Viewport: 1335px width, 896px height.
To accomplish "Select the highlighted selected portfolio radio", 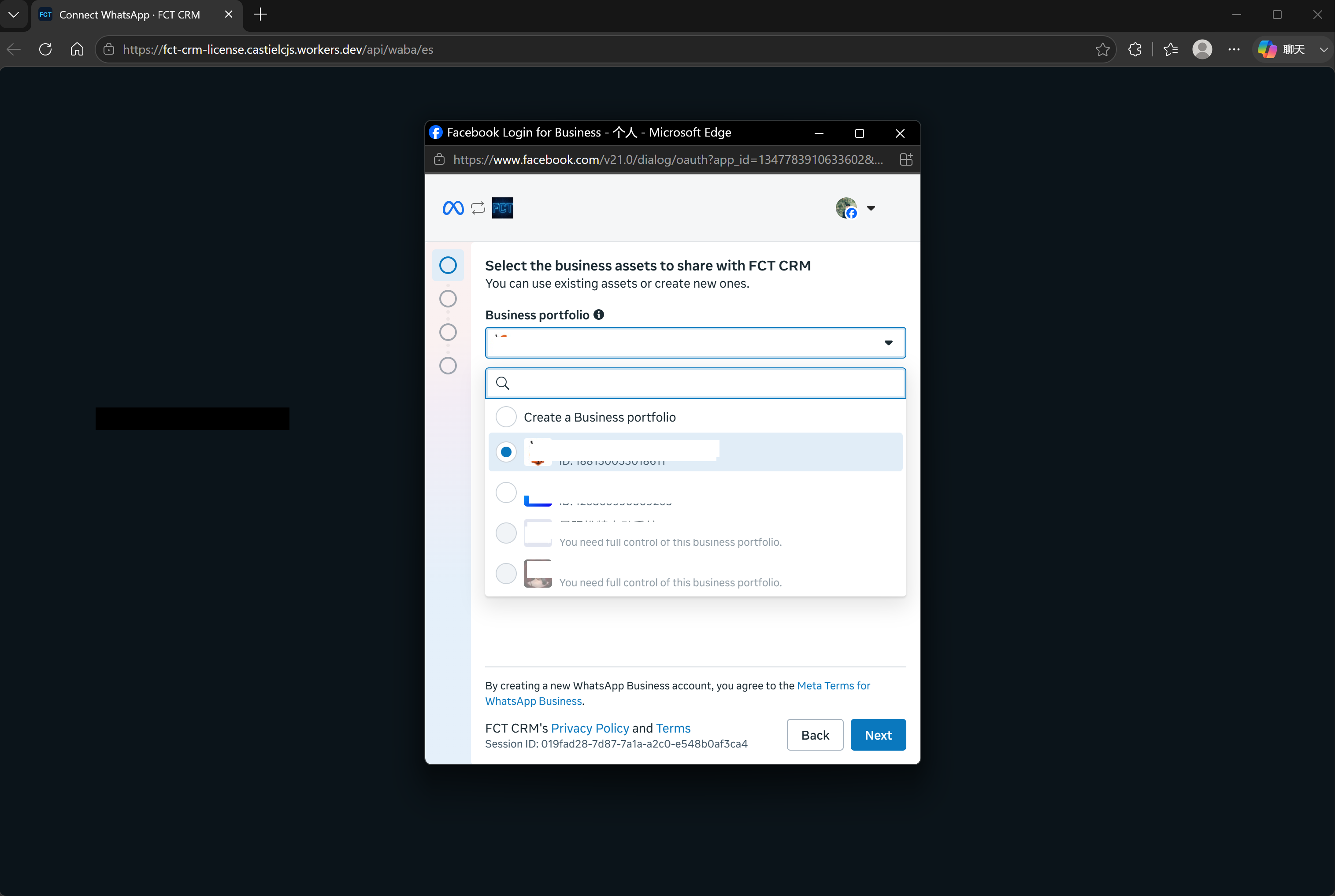I will [x=506, y=452].
